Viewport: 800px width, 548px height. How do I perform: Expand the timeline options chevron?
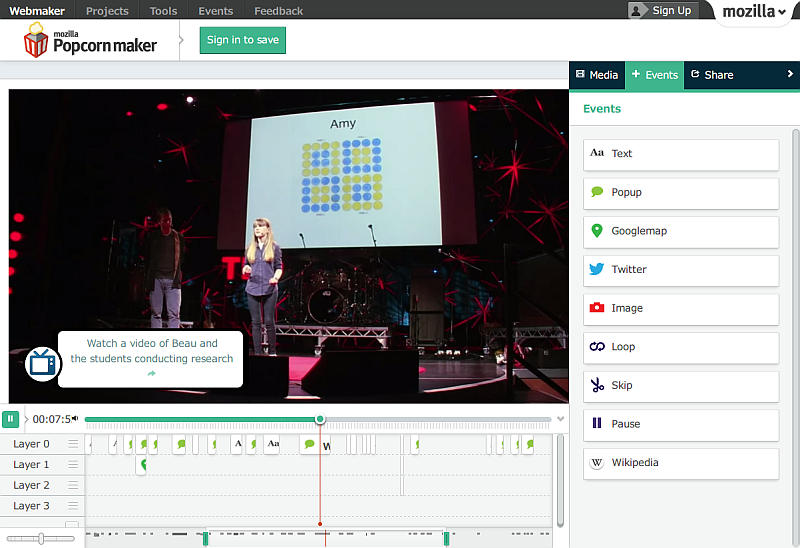(x=561, y=419)
